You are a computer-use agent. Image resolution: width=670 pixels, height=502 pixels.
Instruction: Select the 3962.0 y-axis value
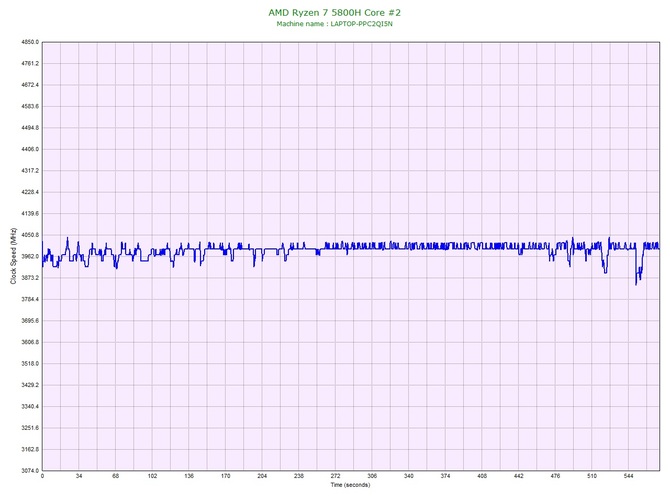tap(30, 257)
